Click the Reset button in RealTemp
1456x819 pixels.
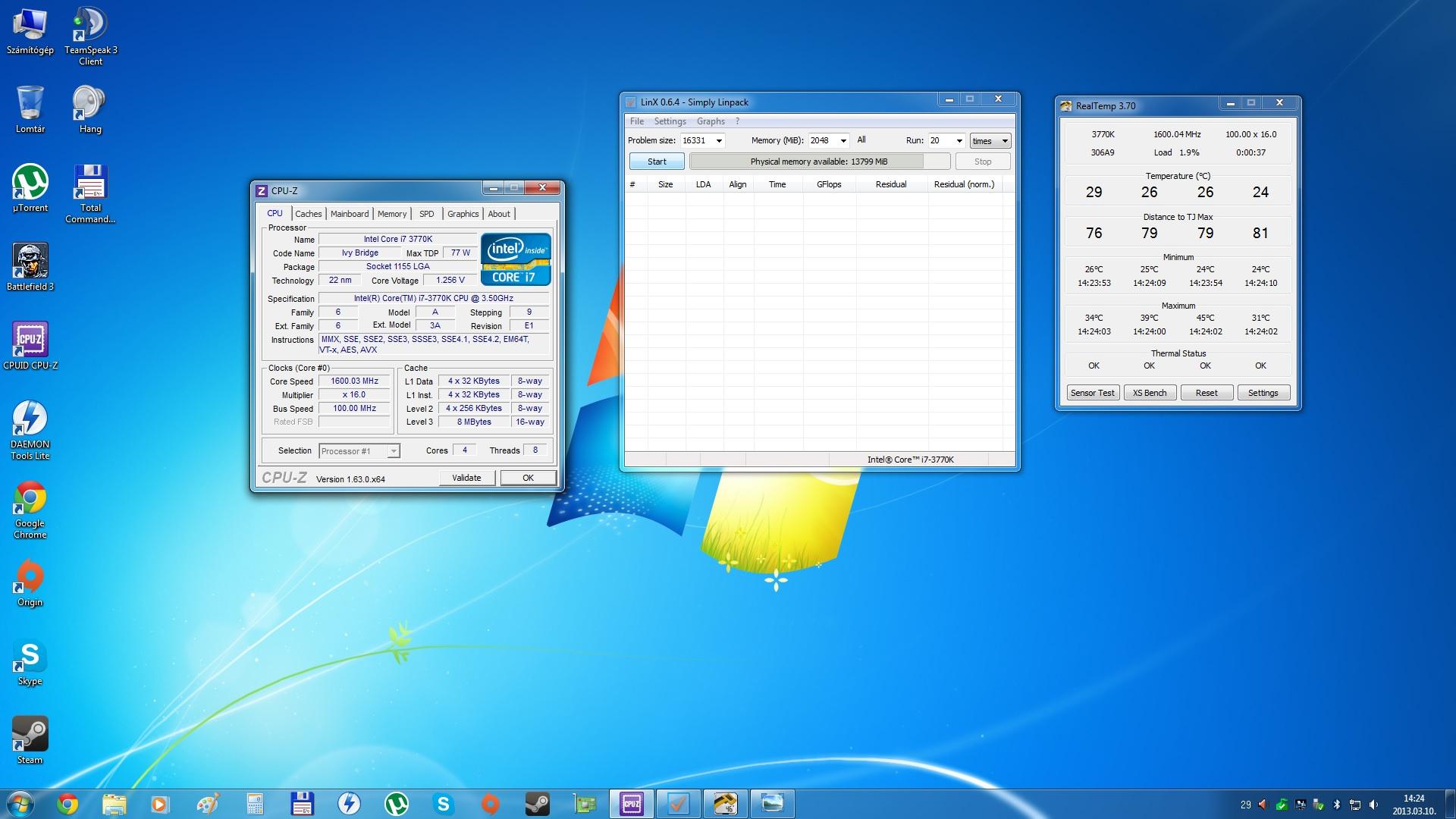(1207, 393)
